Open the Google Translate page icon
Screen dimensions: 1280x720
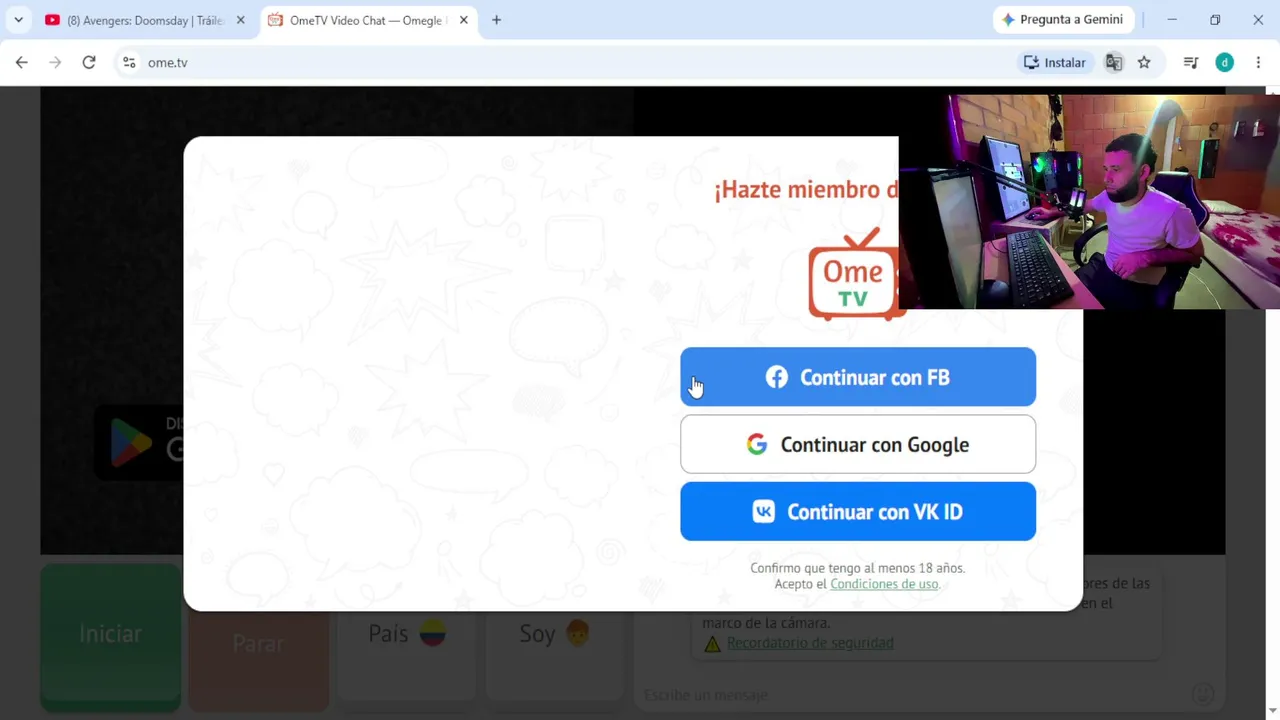click(x=1113, y=62)
